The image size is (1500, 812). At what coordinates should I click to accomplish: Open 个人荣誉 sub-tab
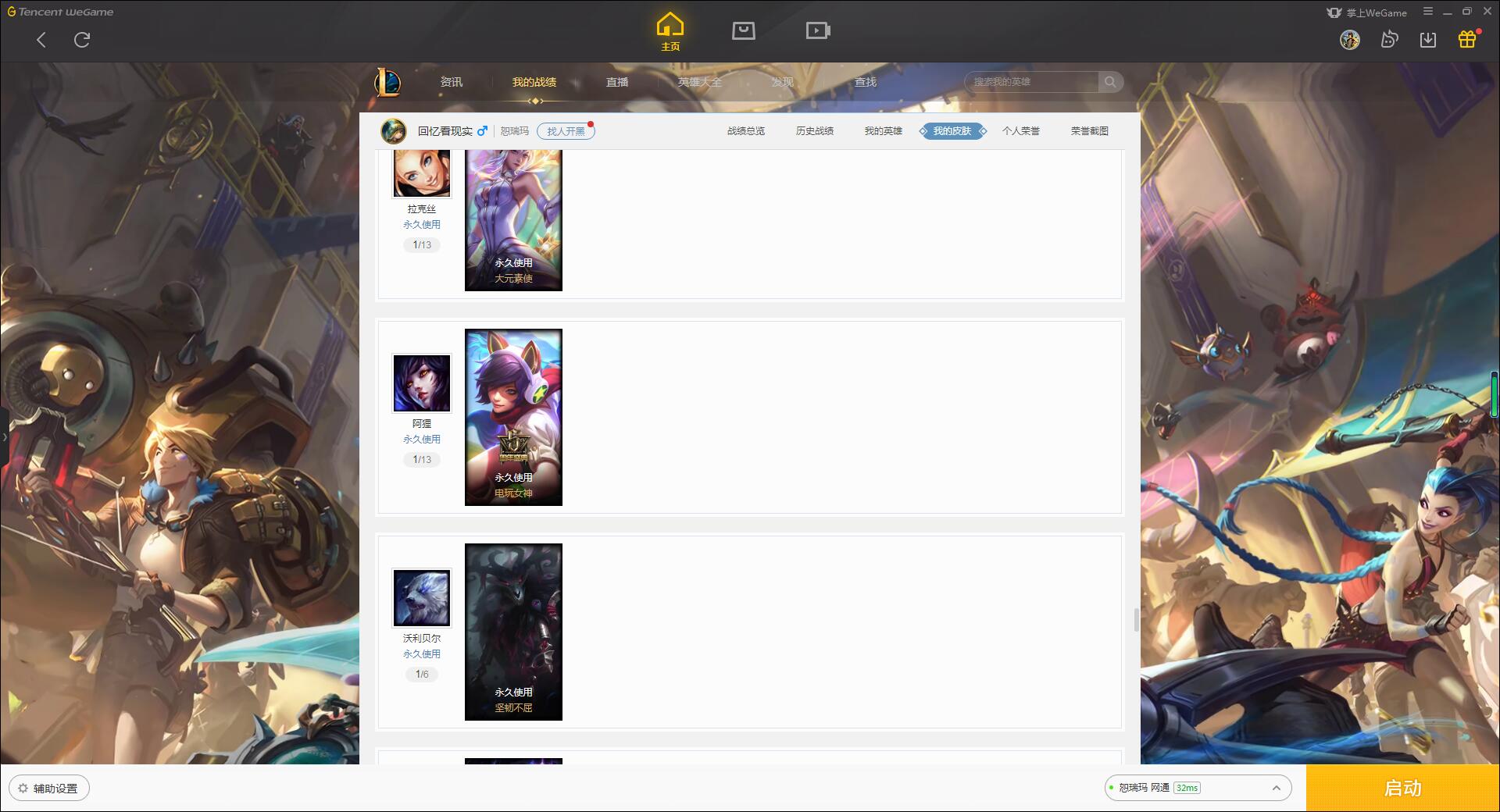(1021, 131)
